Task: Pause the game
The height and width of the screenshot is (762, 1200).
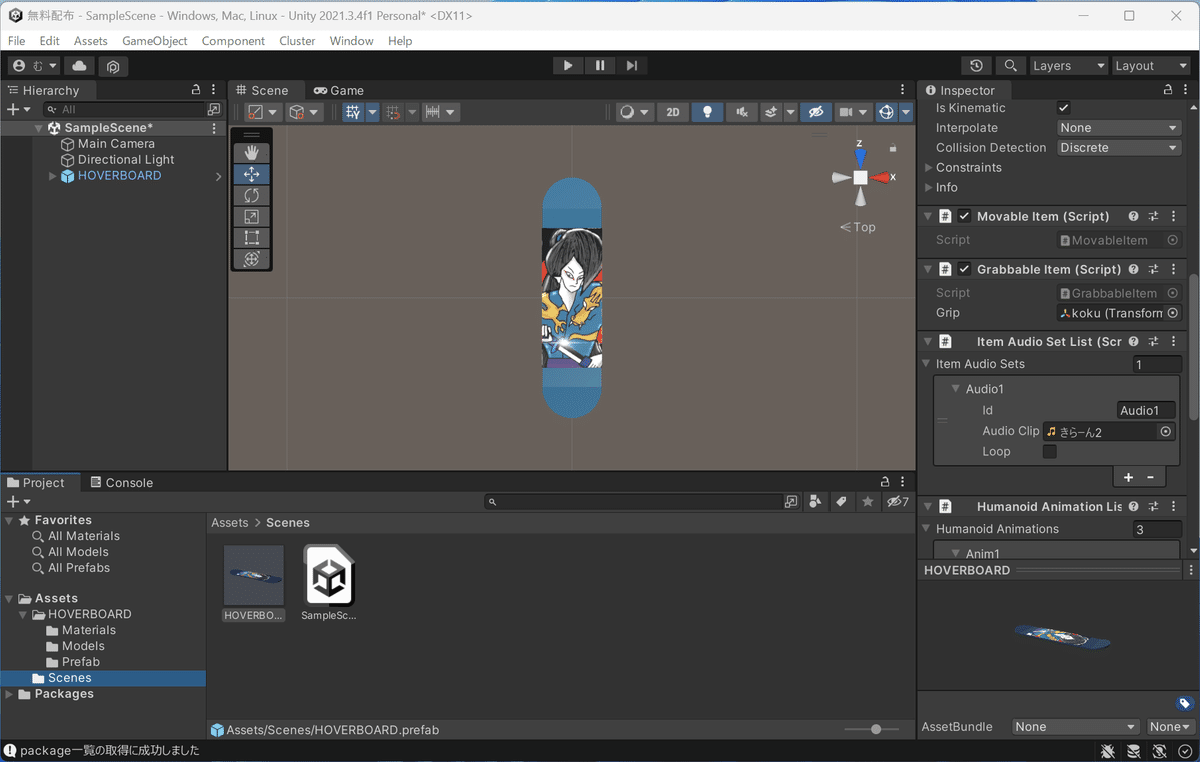Action: [x=600, y=66]
